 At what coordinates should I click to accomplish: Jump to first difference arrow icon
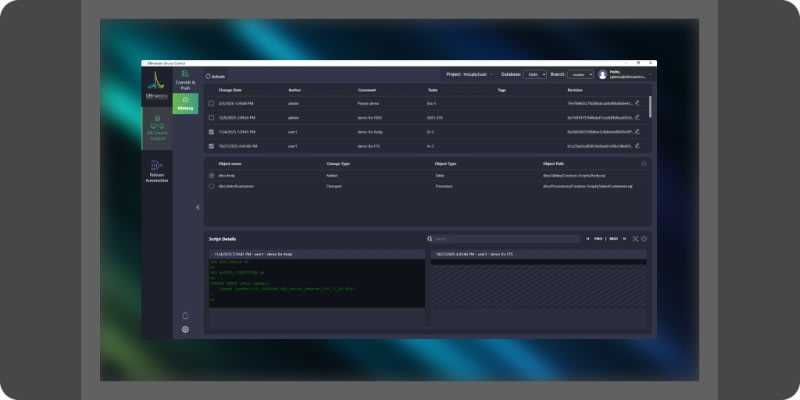tap(588, 239)
